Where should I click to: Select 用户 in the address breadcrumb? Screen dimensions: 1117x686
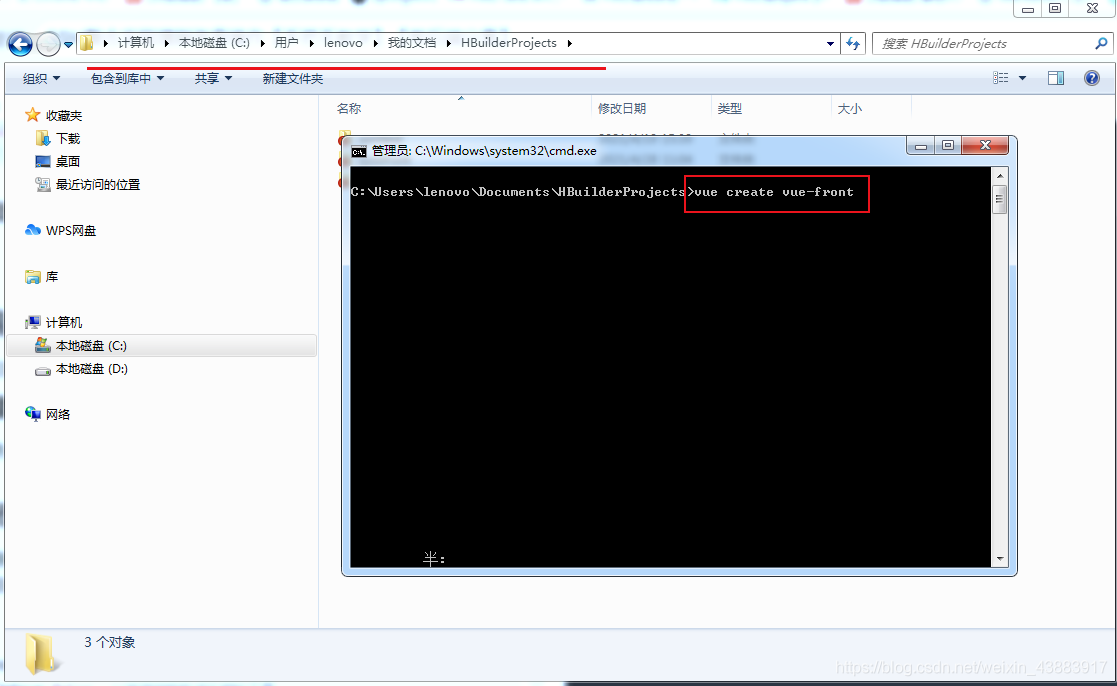tap(286, 43)
